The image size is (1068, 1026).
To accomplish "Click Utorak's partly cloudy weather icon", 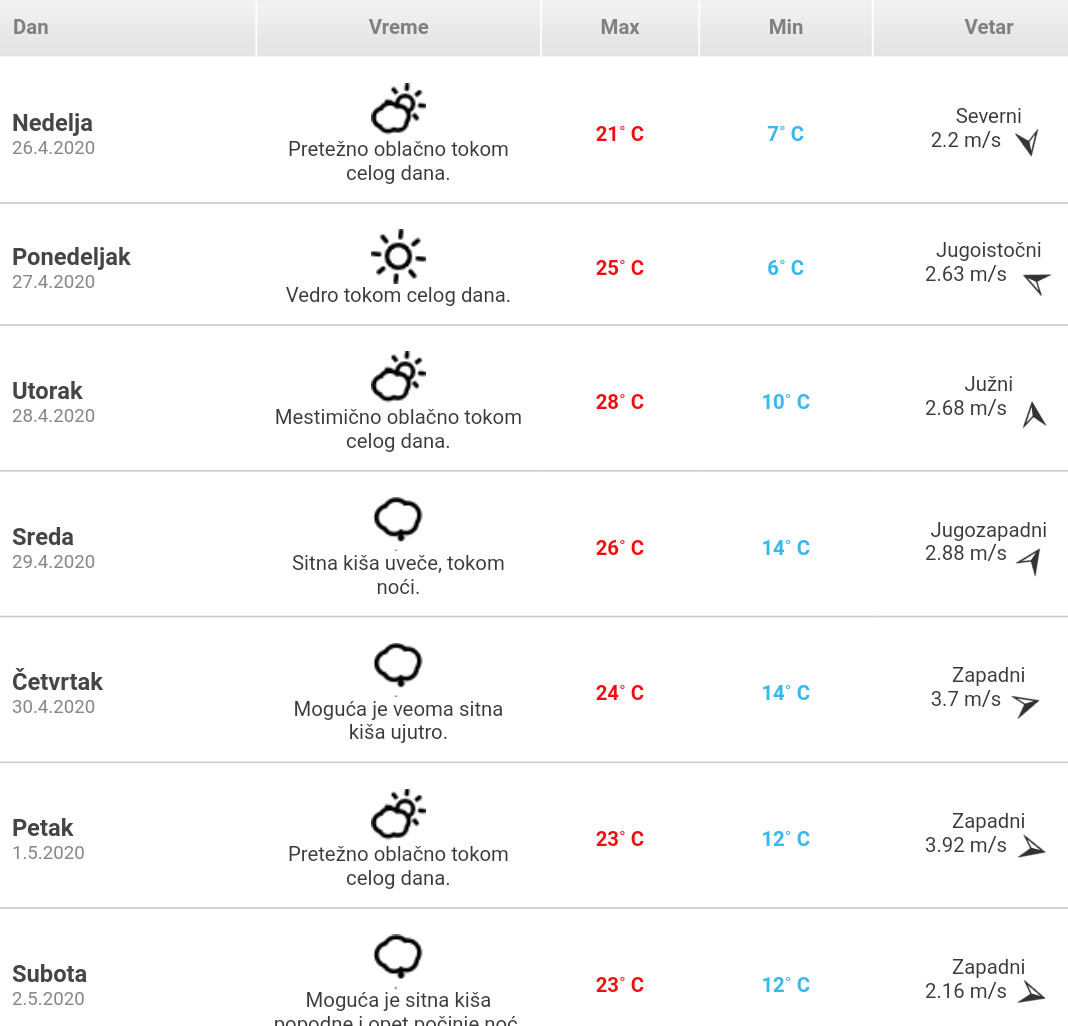I will (398, 377).
